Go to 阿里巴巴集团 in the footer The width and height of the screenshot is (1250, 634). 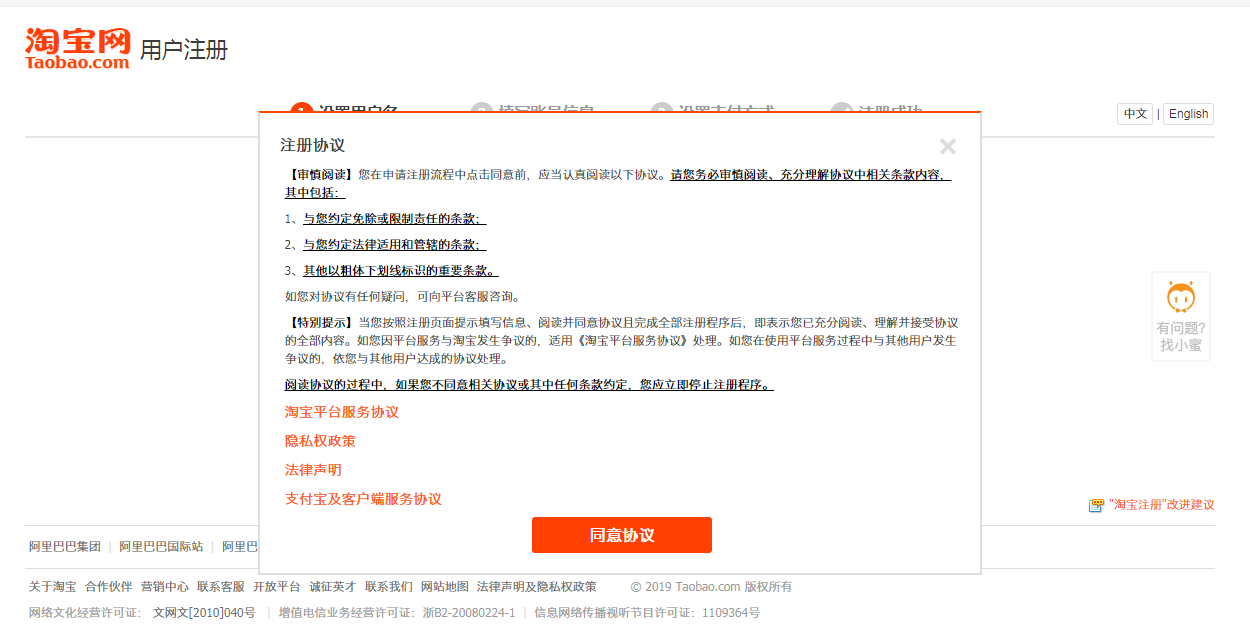pyautogui.click(x=65, y=547)
